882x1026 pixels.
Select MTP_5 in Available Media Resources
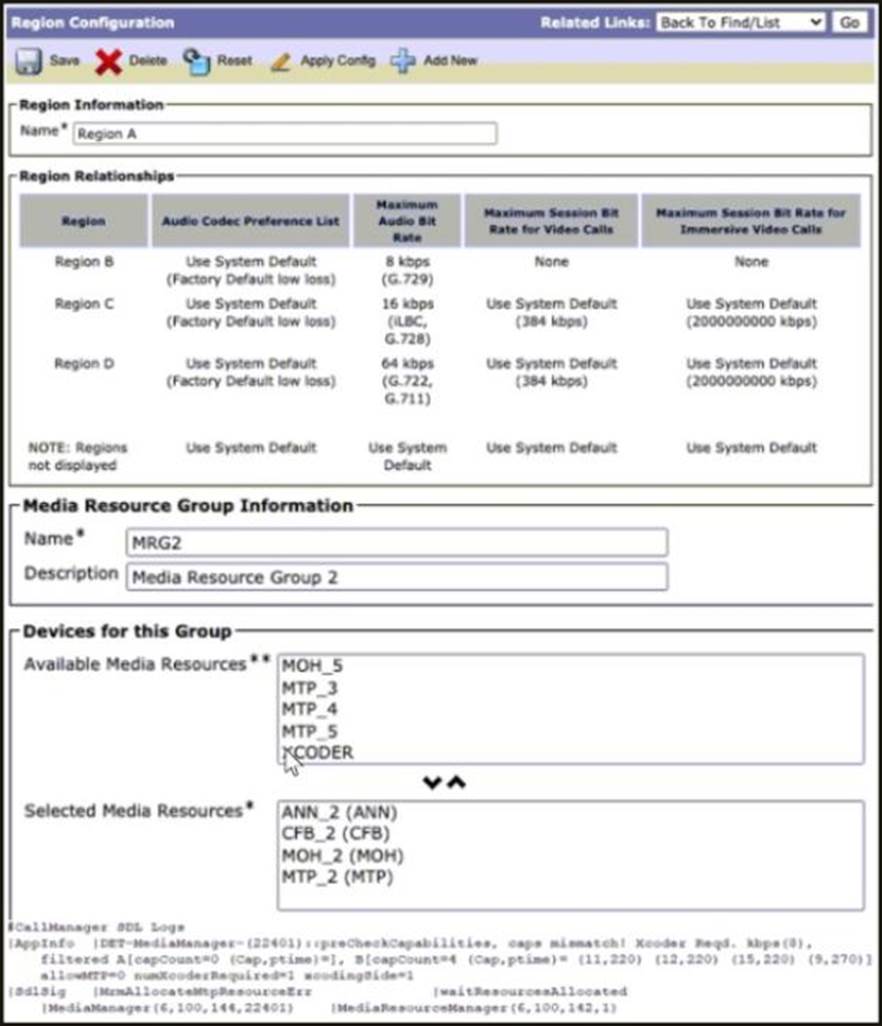point(309,731)
